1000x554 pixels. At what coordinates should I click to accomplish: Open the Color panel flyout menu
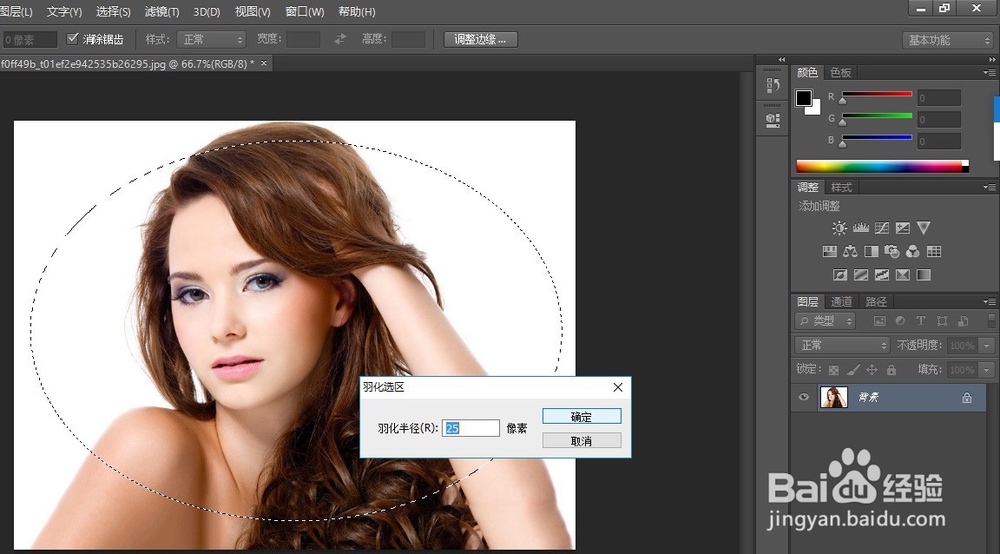989,73
